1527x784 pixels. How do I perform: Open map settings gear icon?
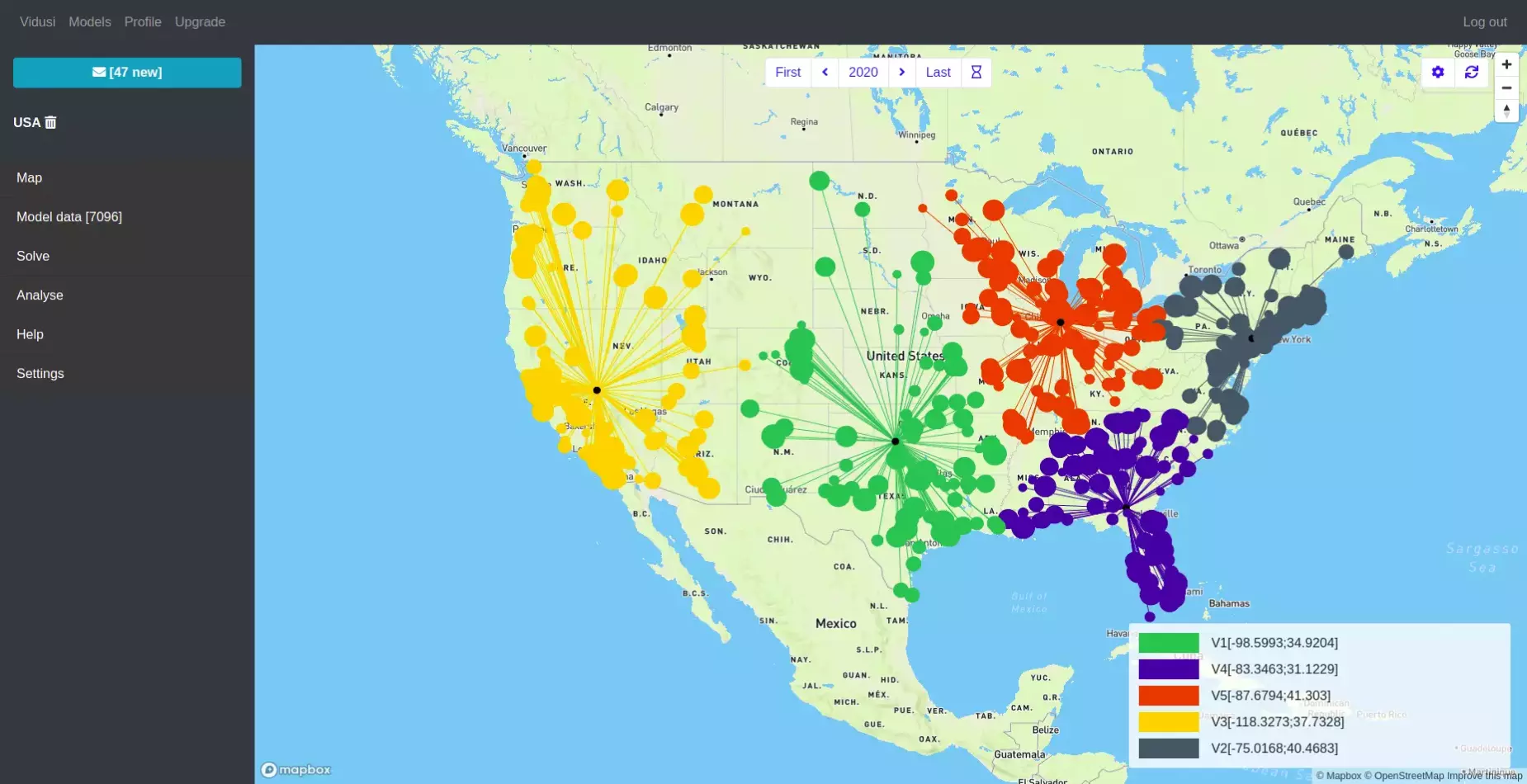point(1438,73)
